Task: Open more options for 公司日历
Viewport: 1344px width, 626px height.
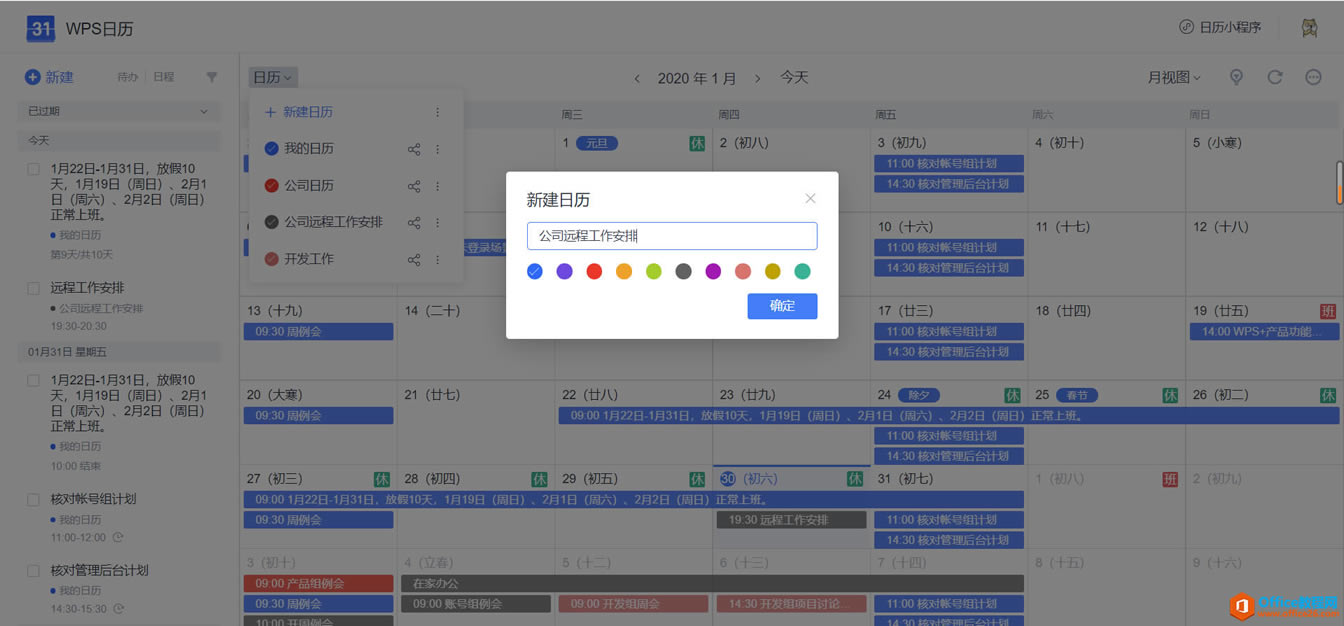Action: point(437,186)
